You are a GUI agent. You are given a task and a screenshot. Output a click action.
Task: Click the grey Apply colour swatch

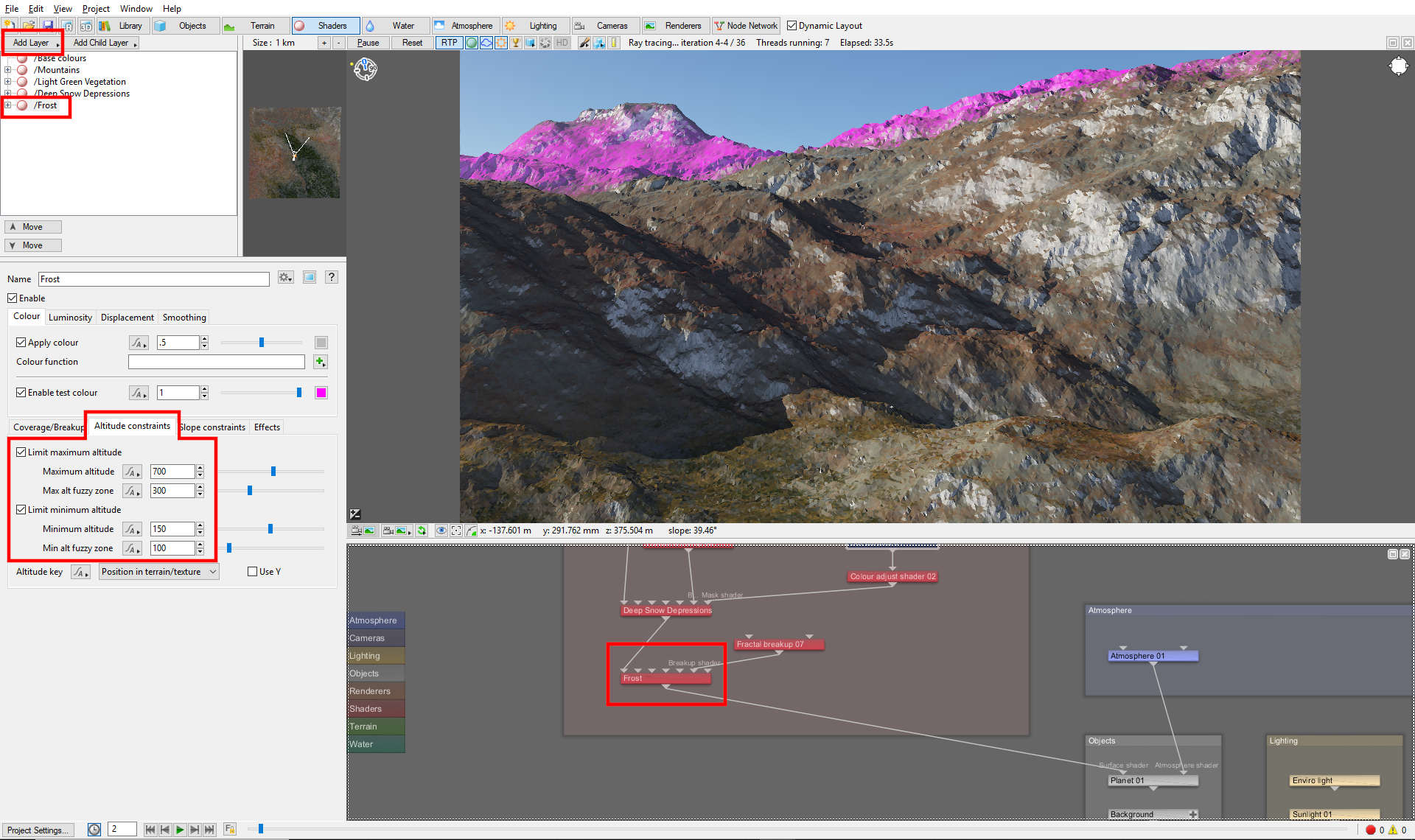(321, 343)
